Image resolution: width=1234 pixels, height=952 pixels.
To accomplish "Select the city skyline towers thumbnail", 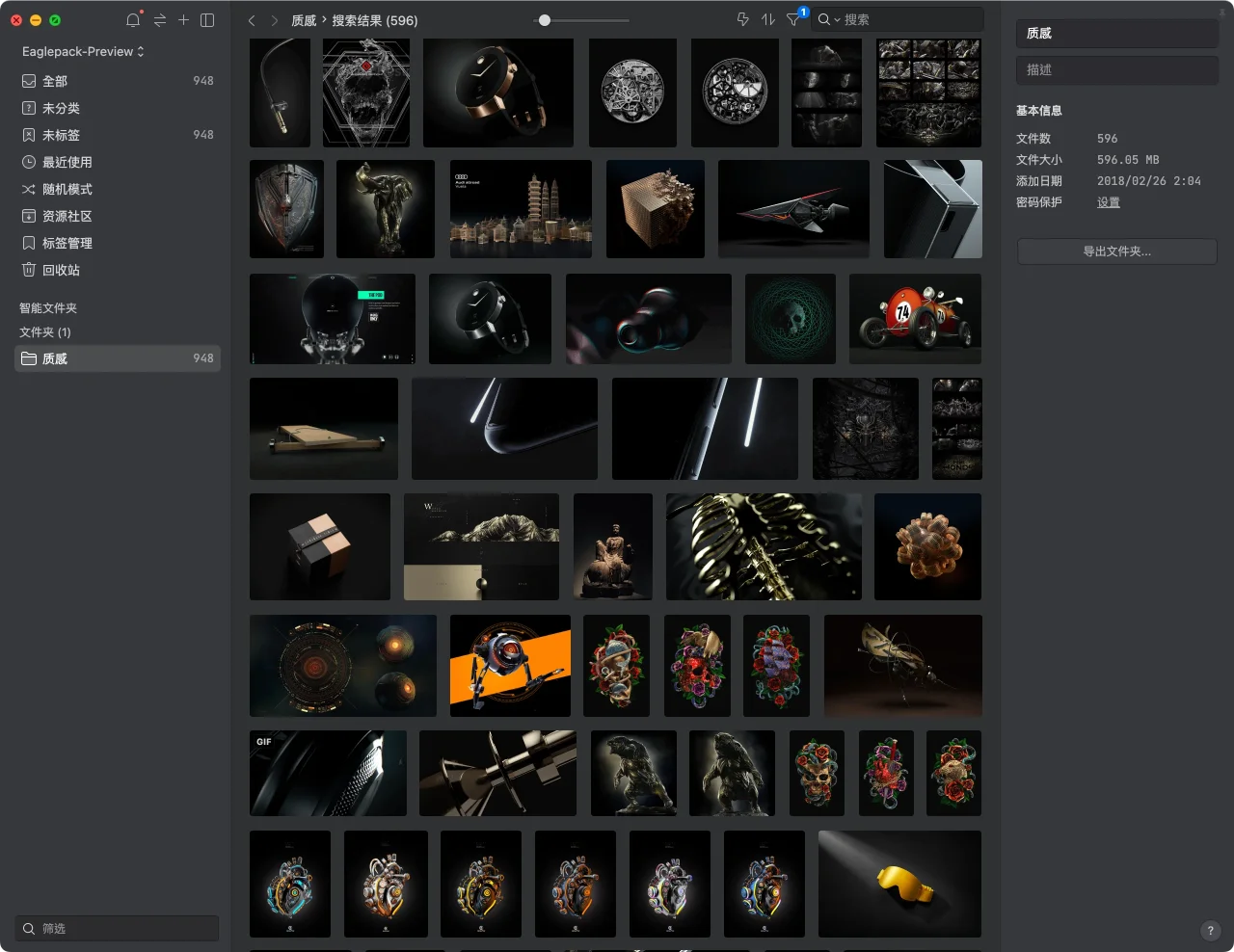I will point(521,209).
